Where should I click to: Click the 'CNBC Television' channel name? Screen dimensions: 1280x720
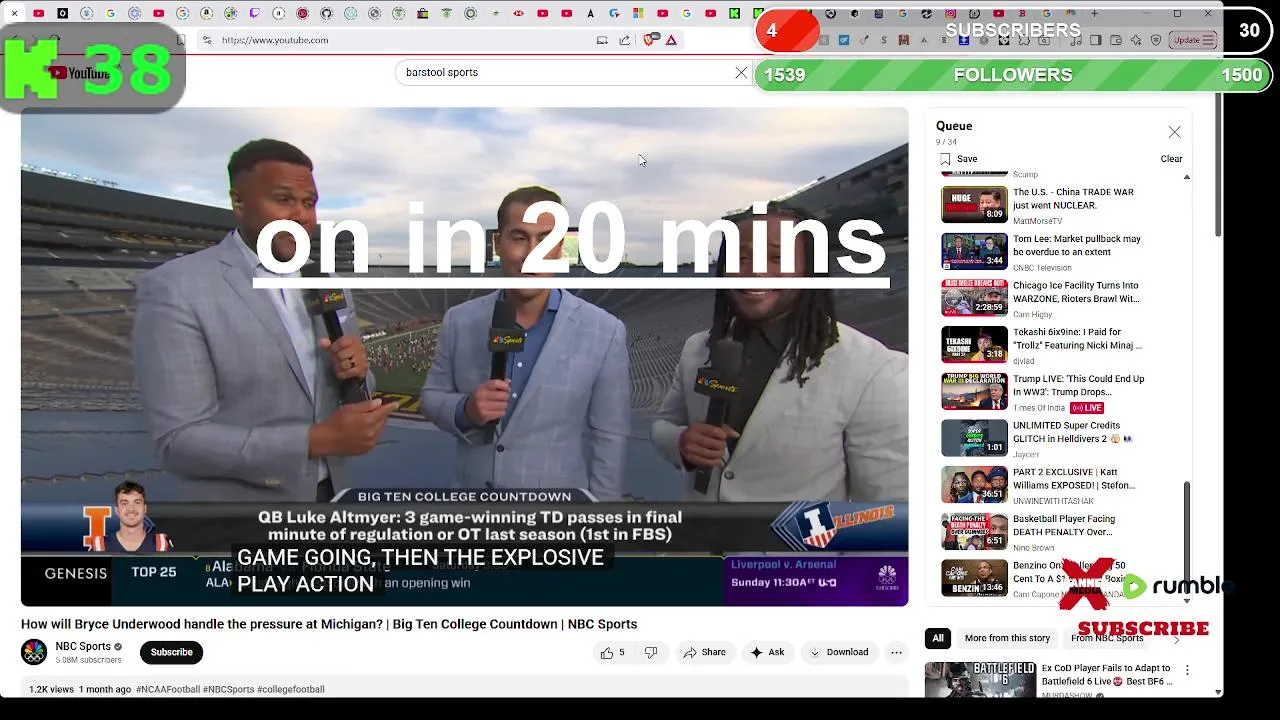click(x=1042, y=268)
